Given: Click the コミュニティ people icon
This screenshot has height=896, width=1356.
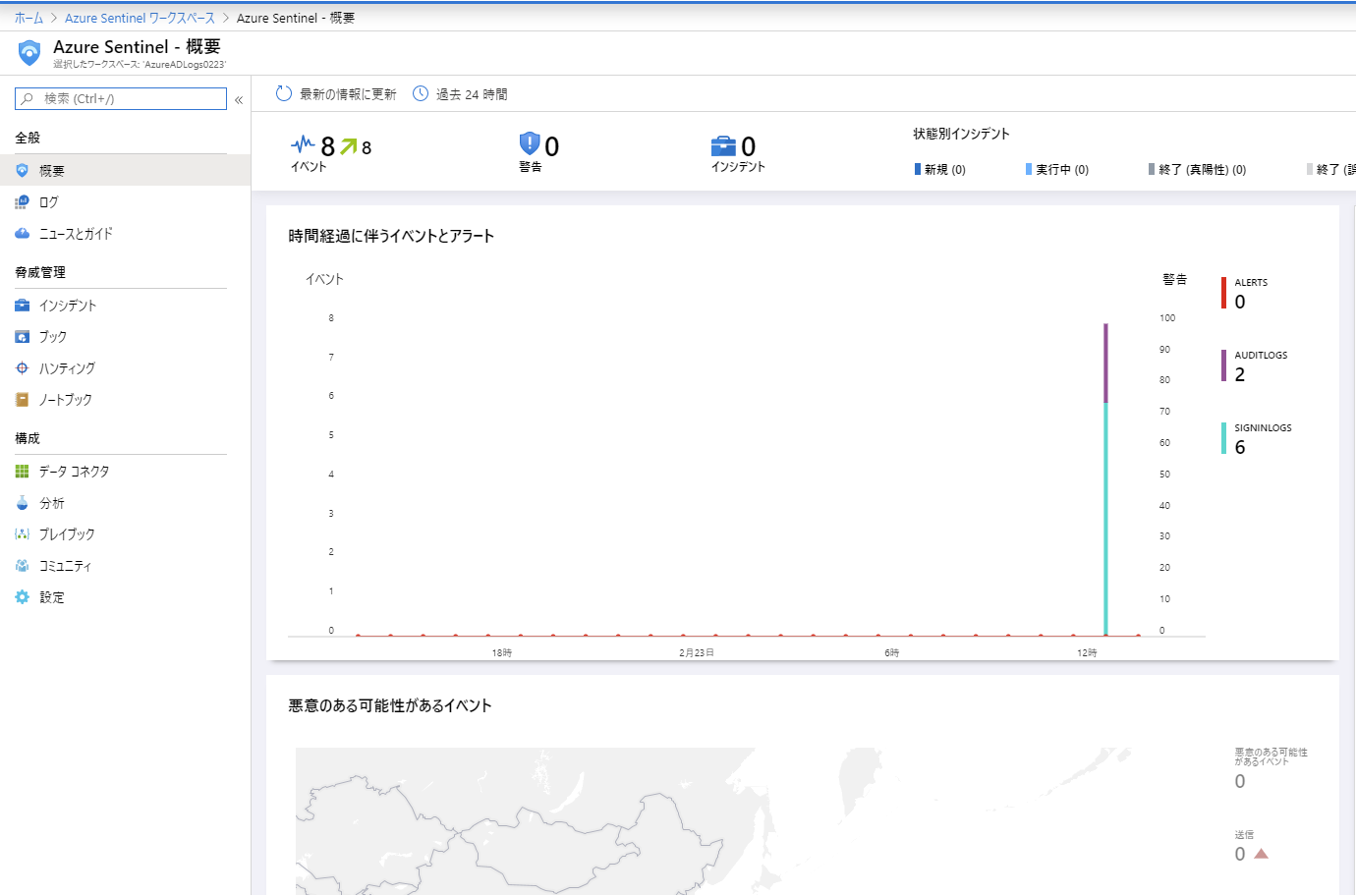Looking at the screenshot, I should (x=22, y=566).
